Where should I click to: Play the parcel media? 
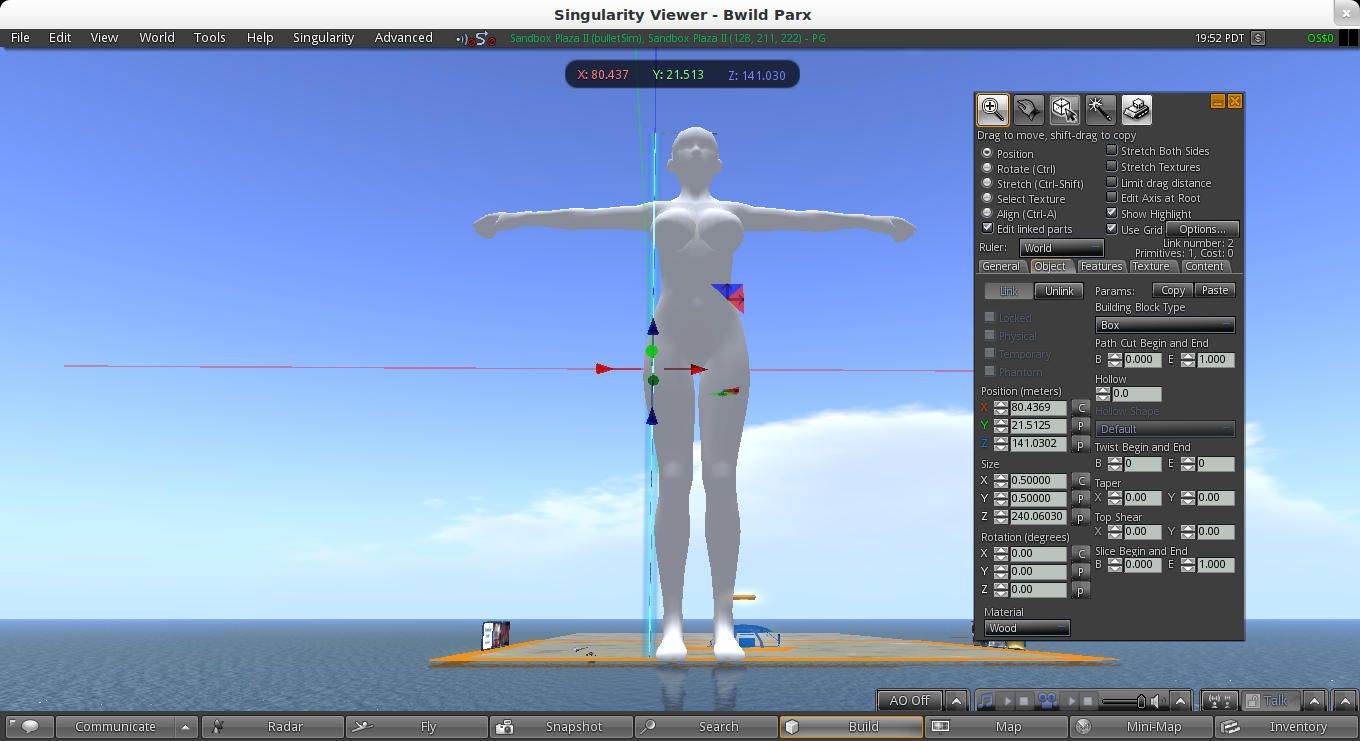(x=1071, y=701)
